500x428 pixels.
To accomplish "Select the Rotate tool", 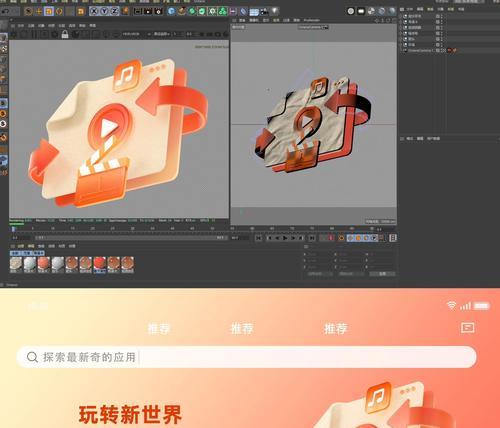I will 59,11.
